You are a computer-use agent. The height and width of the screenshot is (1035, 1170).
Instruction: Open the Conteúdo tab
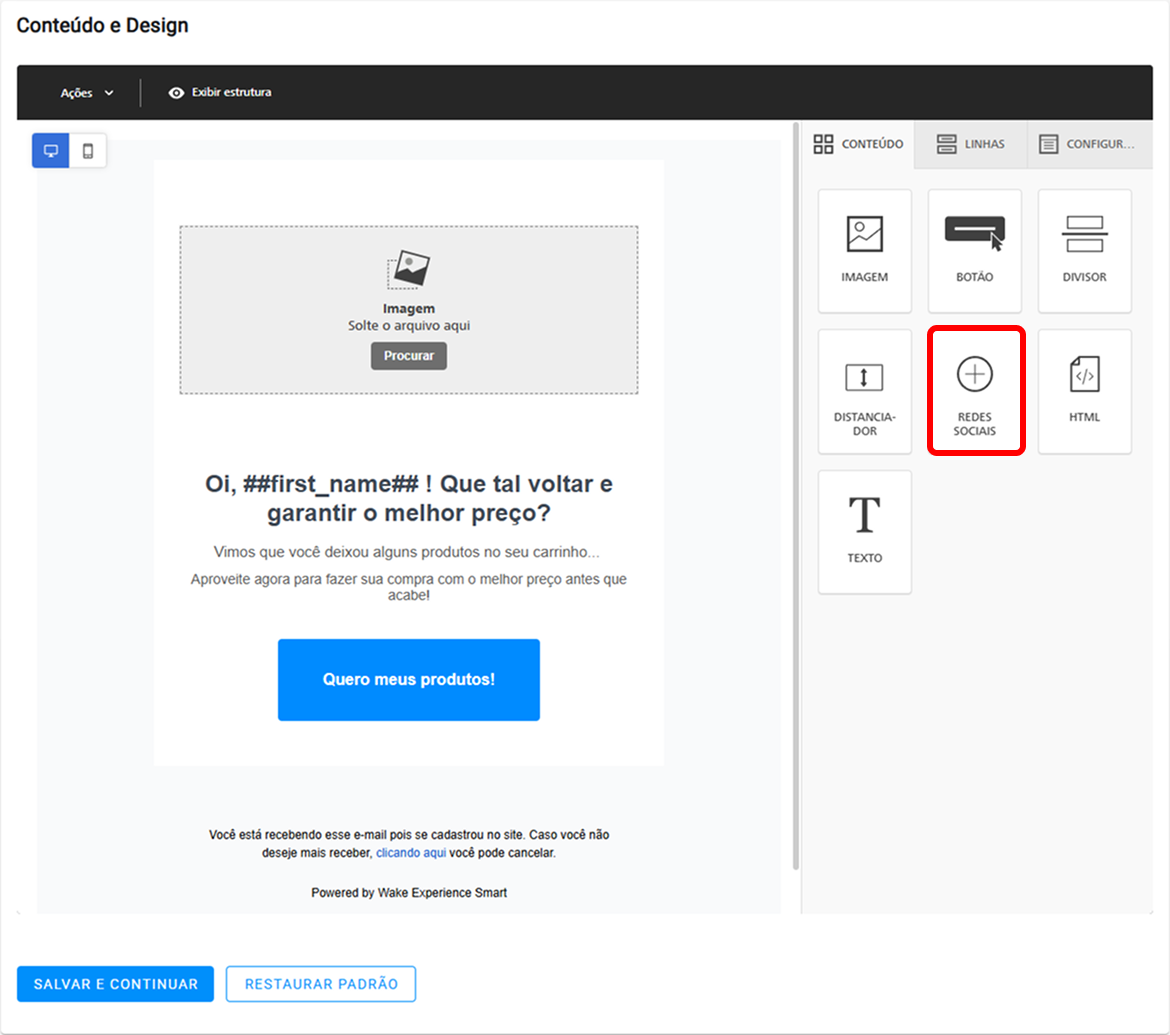pos(858,144)
